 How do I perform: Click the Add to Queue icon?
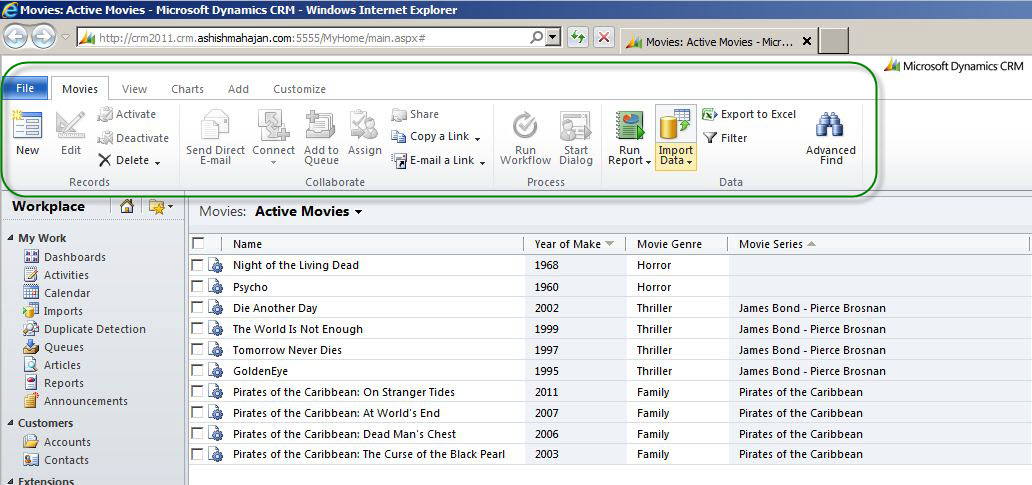tap(321, 125)
